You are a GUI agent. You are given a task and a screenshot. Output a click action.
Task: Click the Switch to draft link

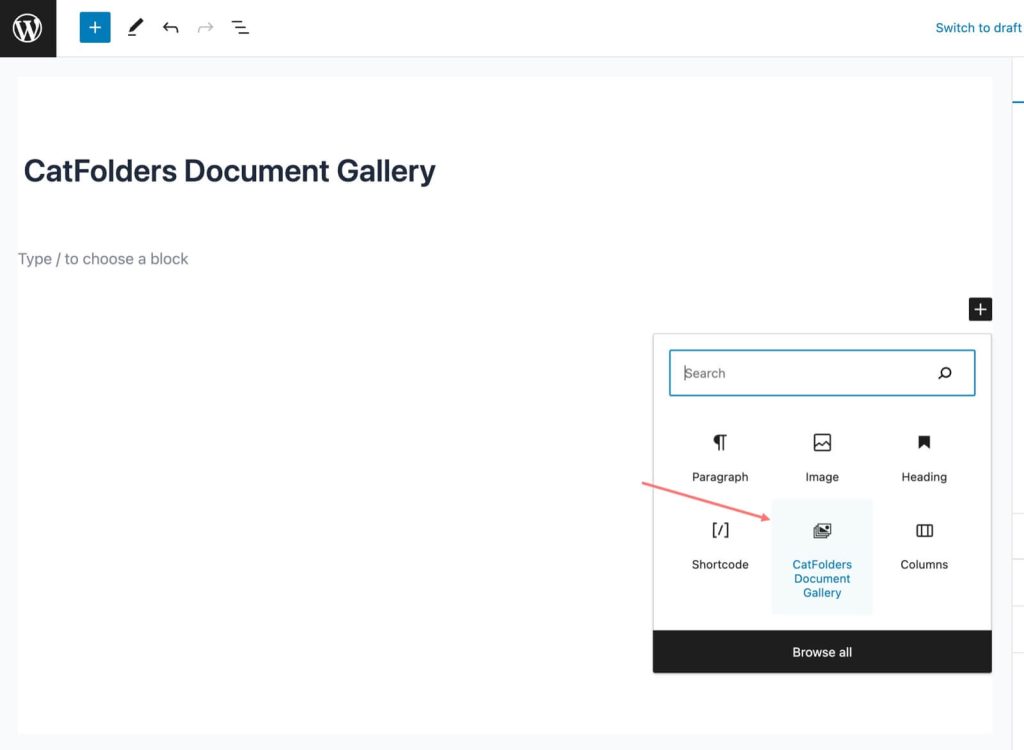pyautogui.click(x=977, y=27)
